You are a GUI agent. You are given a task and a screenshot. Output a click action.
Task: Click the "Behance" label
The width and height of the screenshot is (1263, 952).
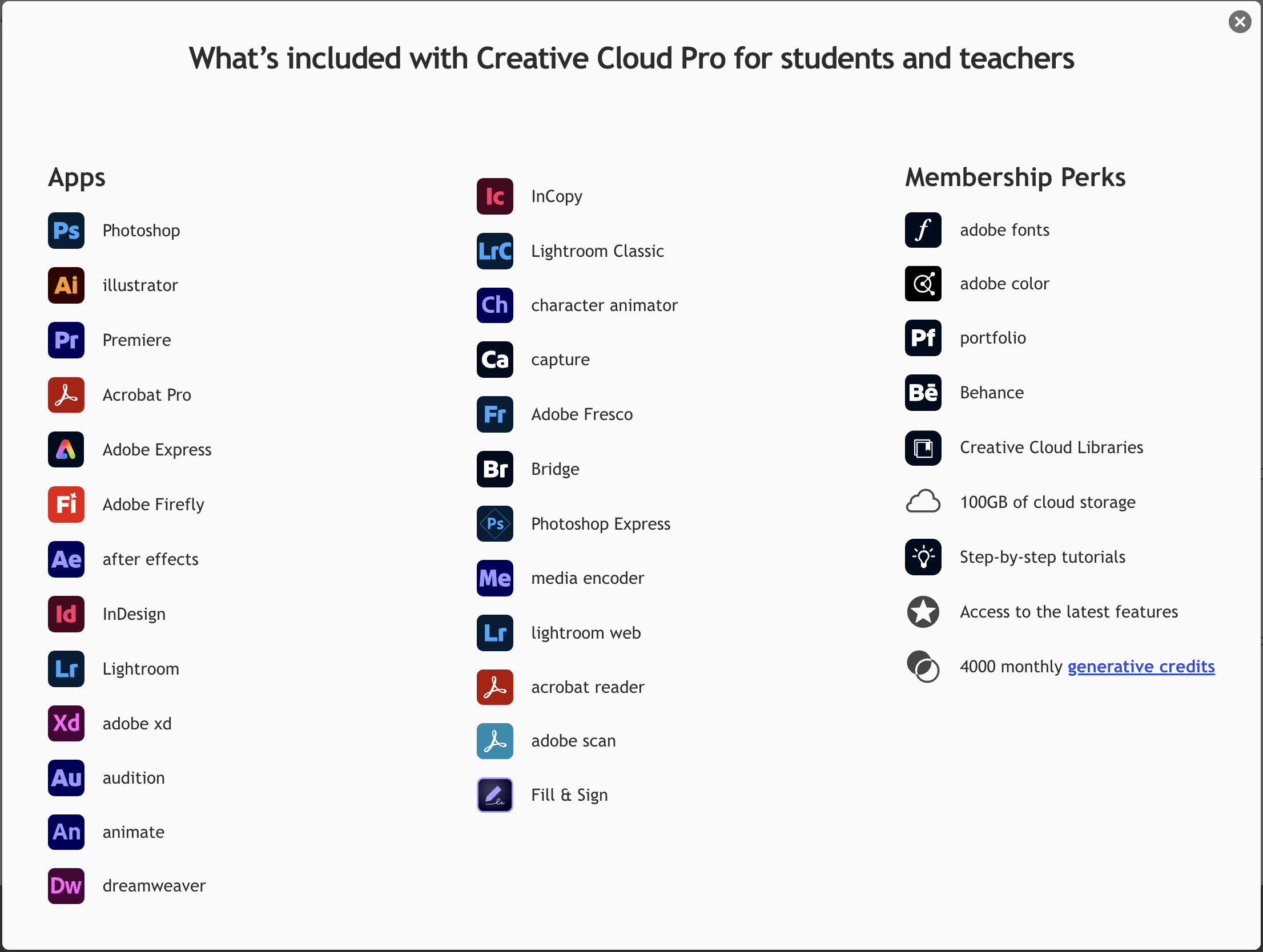pos(992,393)
